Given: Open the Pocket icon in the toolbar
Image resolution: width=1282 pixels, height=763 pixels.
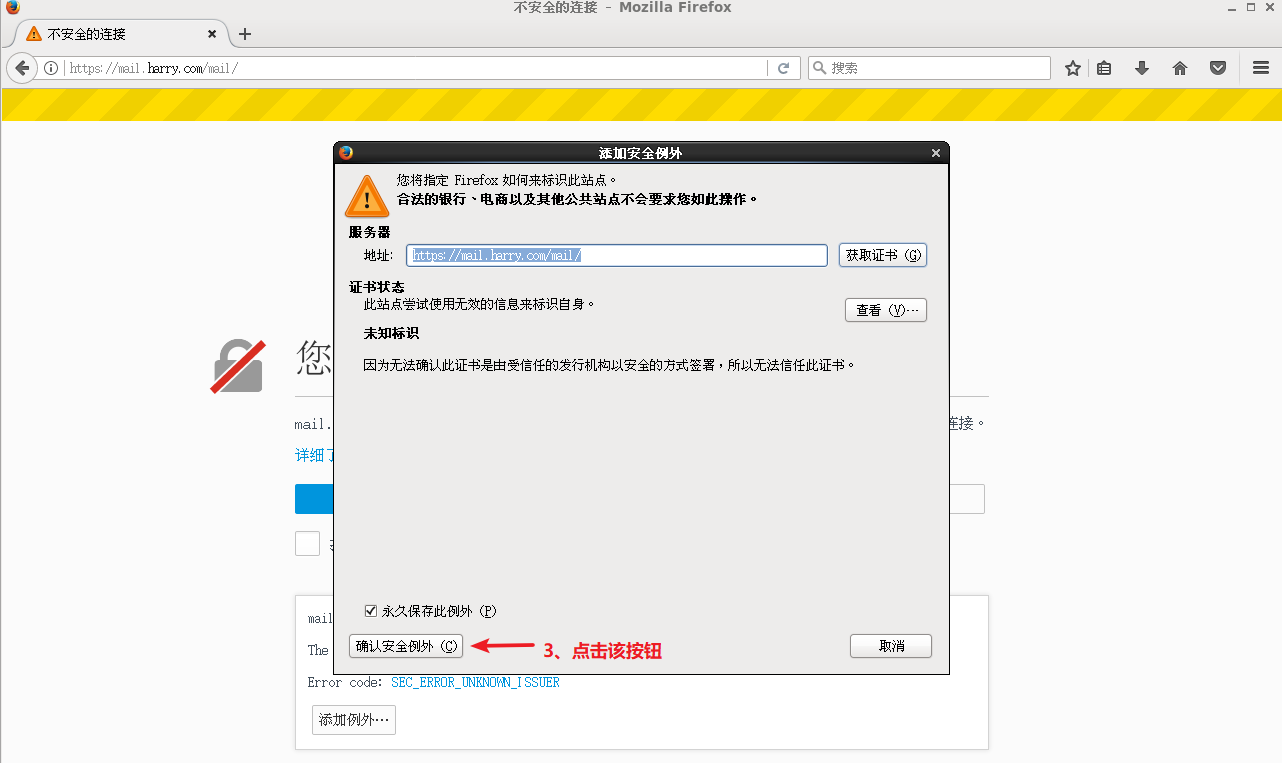Looking at the screenshot, I should click(x=1218, y=68).
